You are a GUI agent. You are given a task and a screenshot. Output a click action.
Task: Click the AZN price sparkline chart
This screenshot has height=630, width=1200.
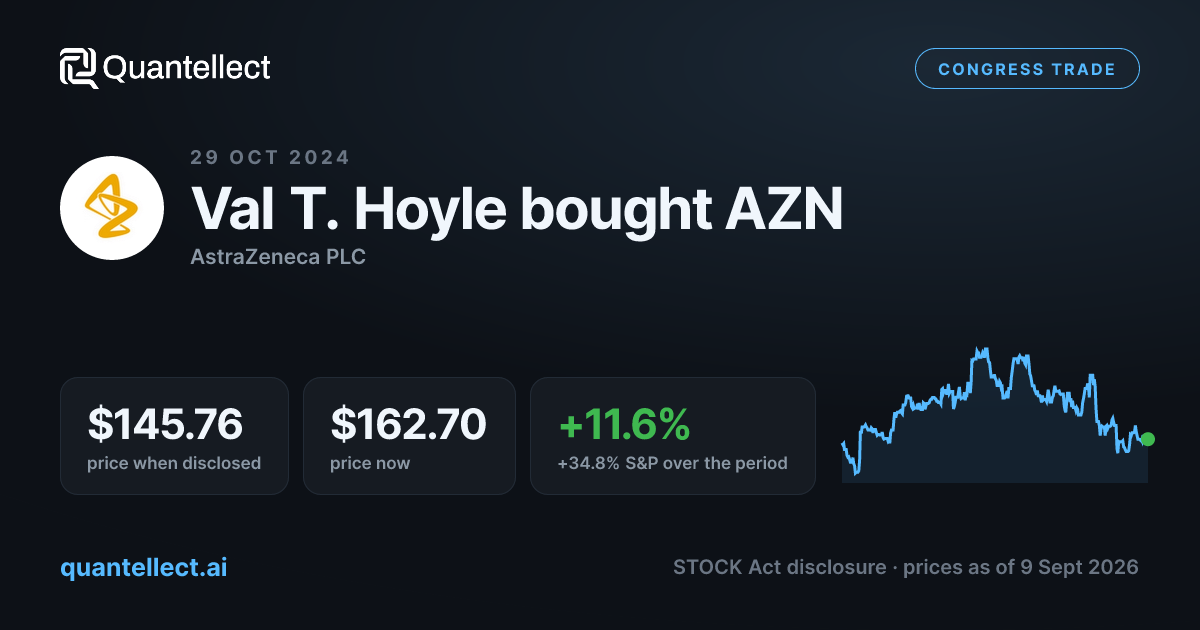tap(995, 415)
